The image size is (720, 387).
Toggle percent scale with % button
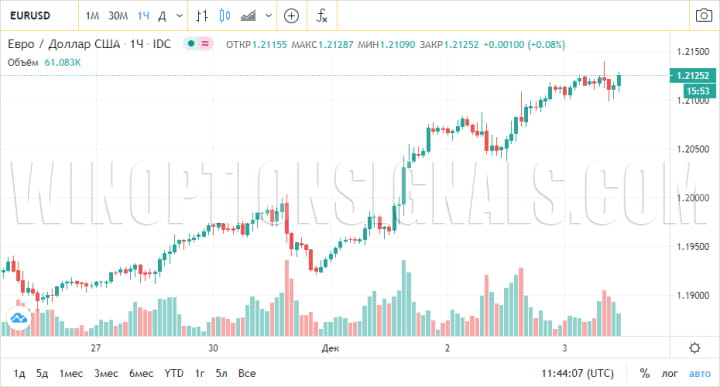(645, 374)
